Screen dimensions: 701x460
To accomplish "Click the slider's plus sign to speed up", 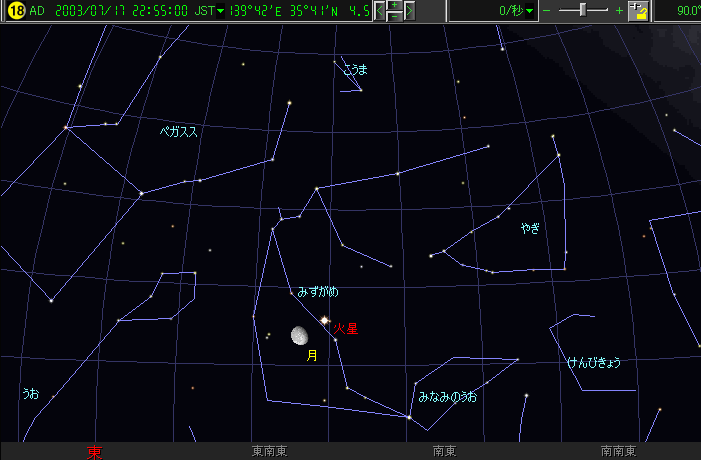I will 619,10.
